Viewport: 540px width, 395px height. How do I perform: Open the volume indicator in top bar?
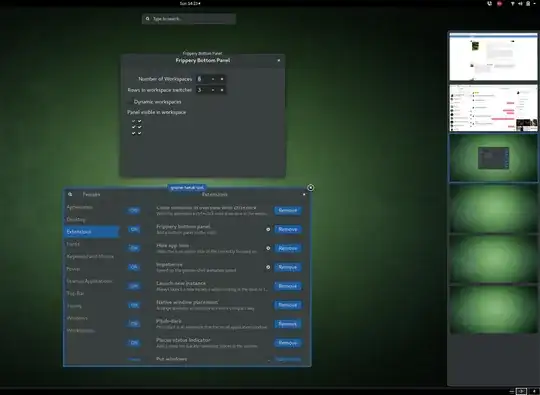click(520, 3)
